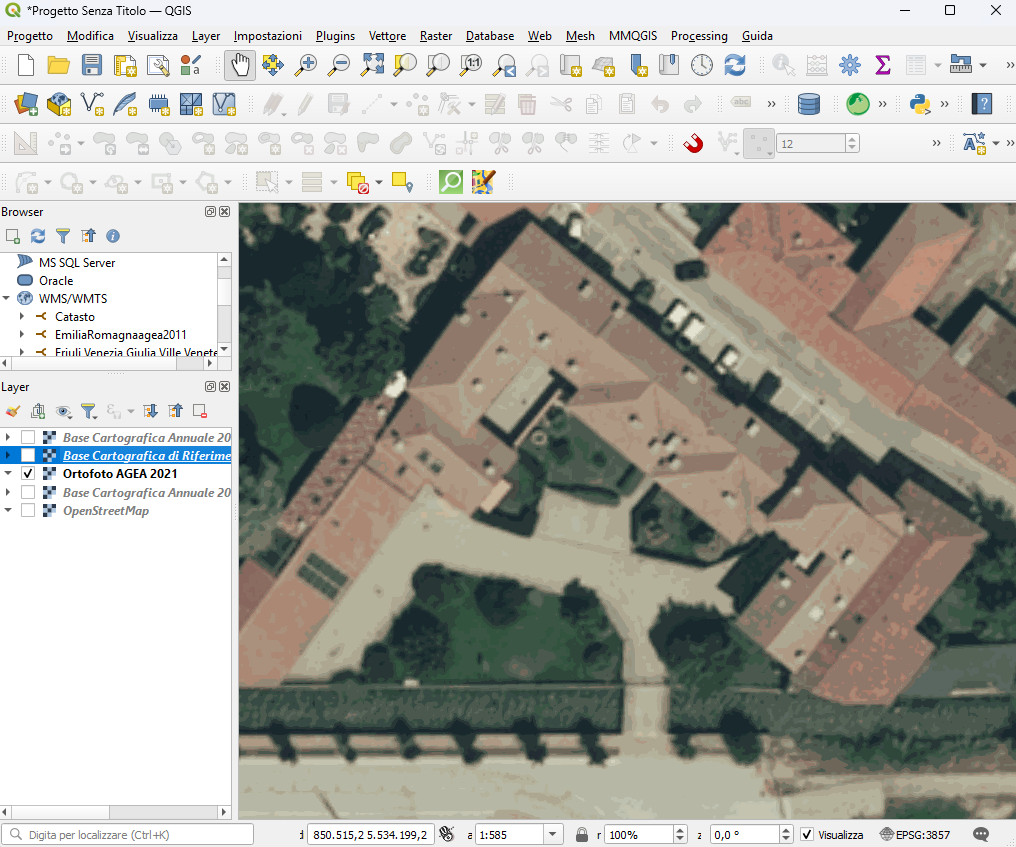Select the Pan Map hand tool
Screen dimensions: 1016x847
point(239,66)
